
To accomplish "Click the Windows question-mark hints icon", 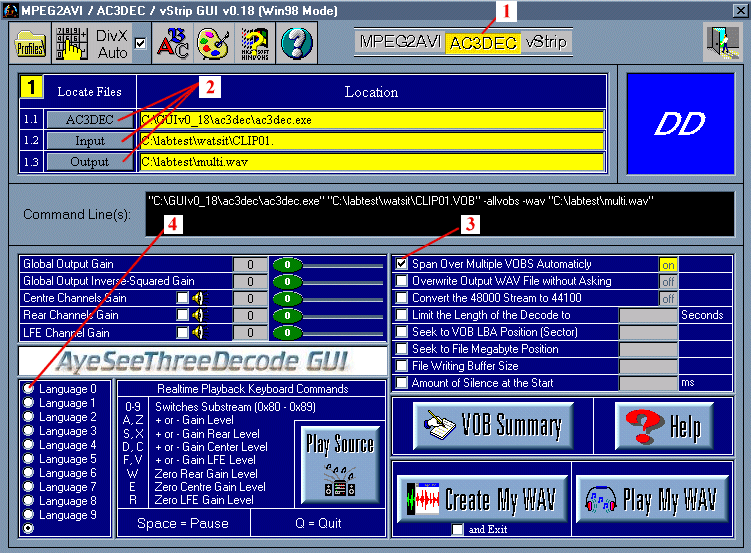I will (x=255, y=44).
